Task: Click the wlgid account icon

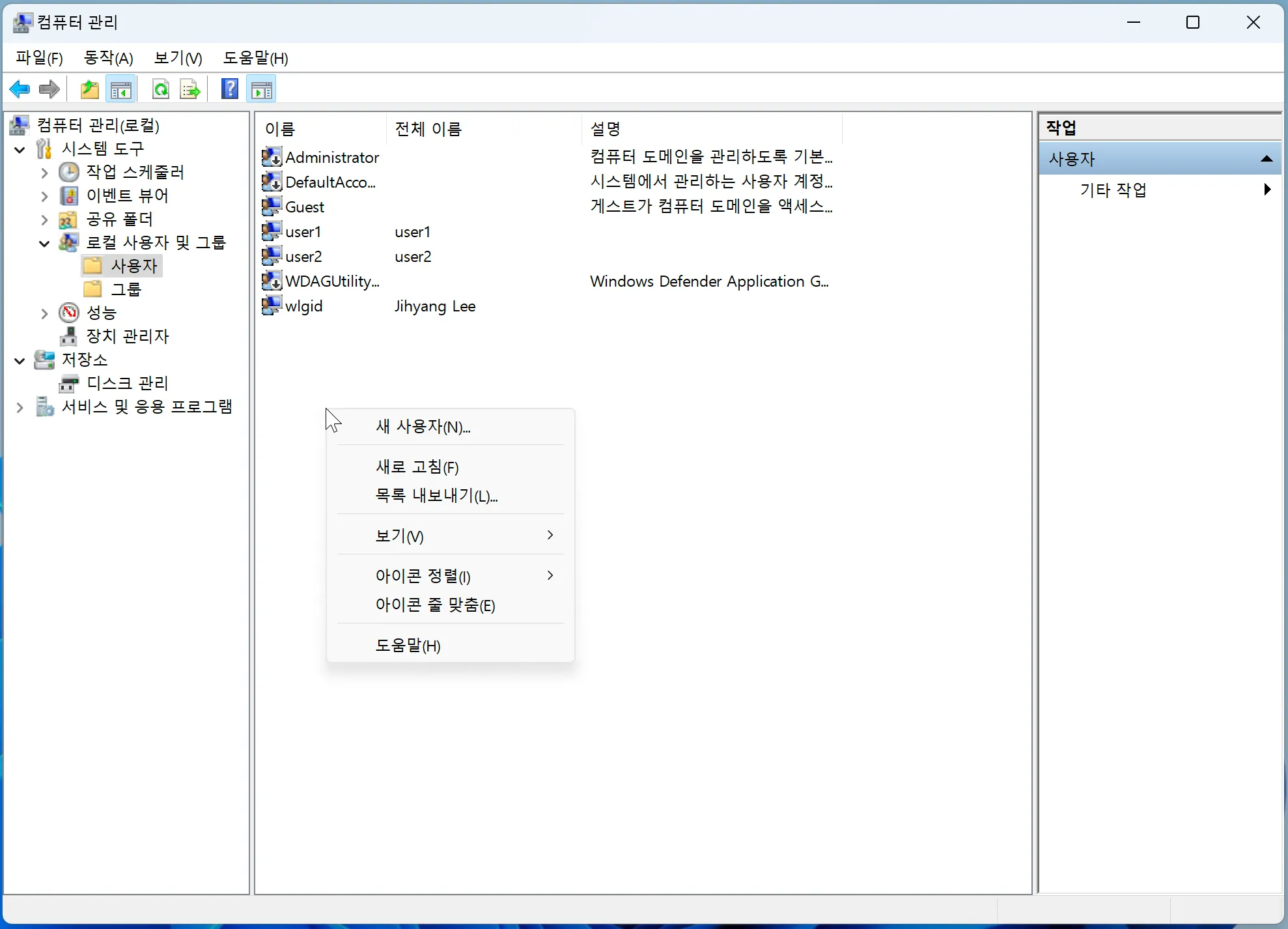Action: coord(272,306)
